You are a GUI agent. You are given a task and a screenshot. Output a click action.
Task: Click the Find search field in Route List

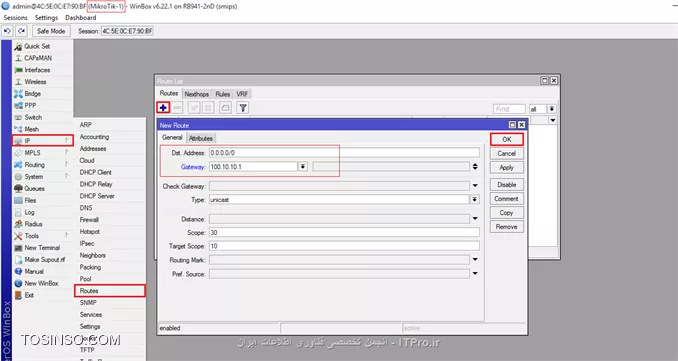click(x=509, y=109)
